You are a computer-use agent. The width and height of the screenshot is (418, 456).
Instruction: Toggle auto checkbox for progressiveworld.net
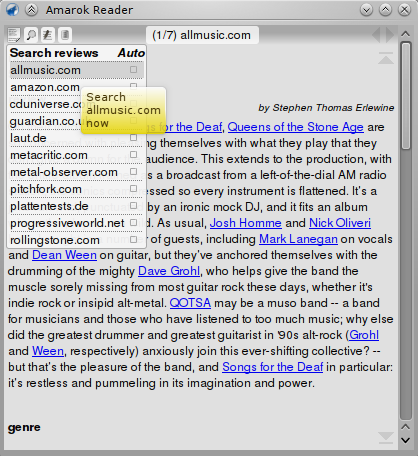(134, 222)
